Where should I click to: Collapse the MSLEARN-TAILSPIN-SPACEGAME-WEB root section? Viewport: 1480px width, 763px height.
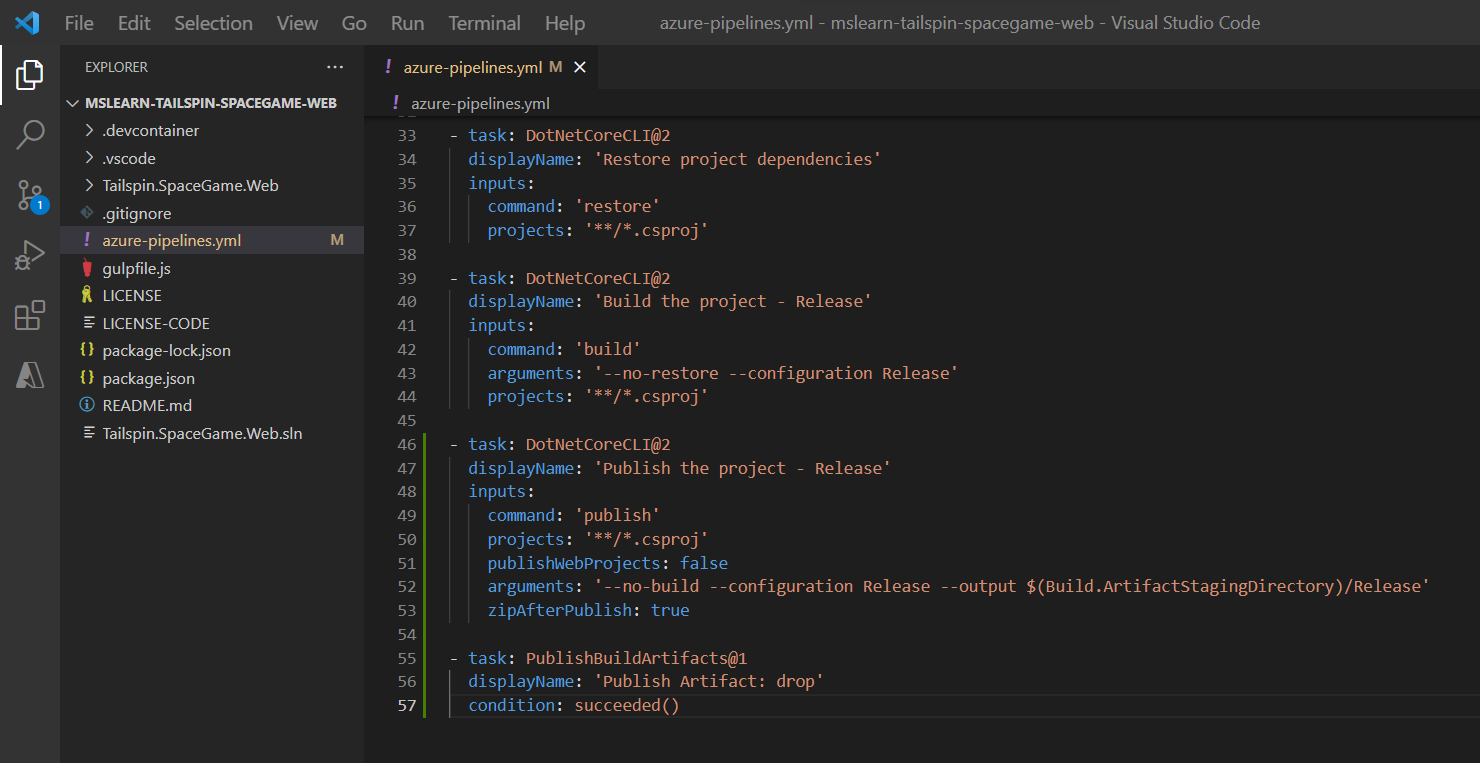pos(72,103)
